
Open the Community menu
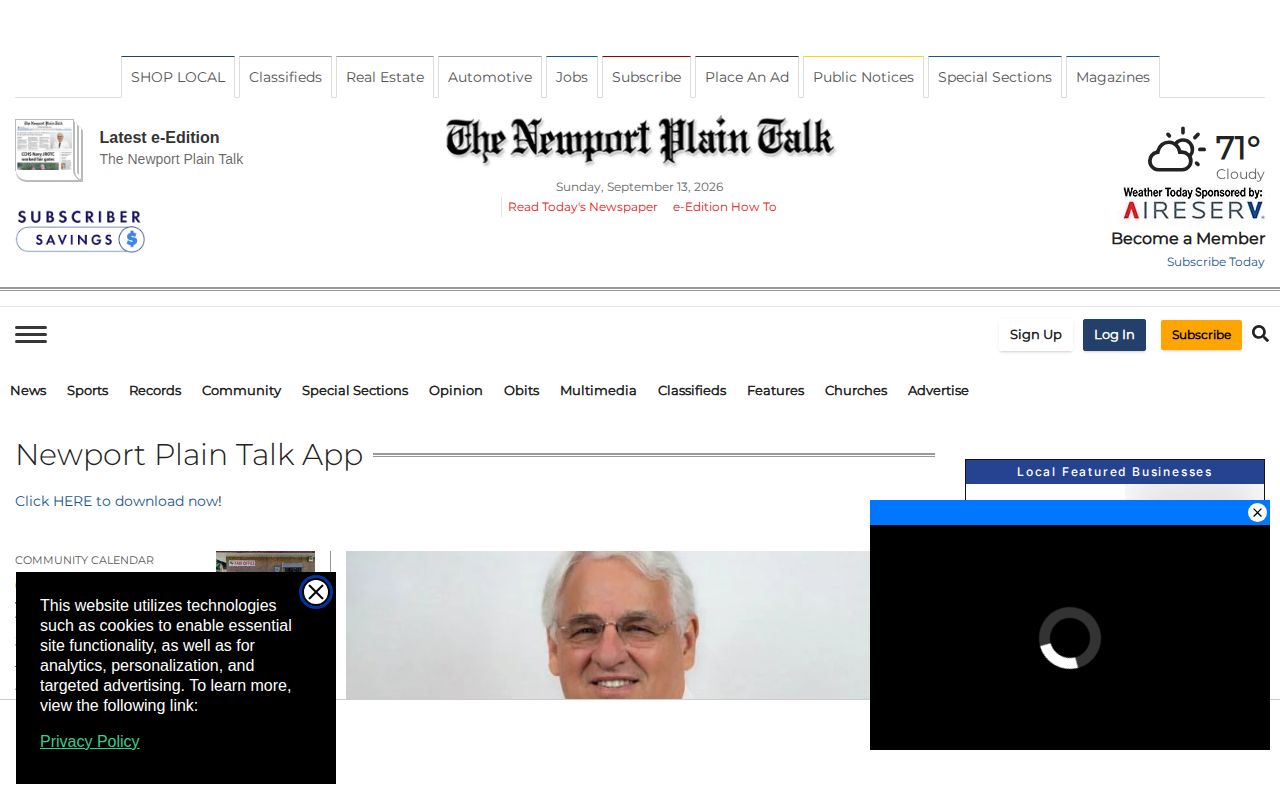(x=241, y=390)
